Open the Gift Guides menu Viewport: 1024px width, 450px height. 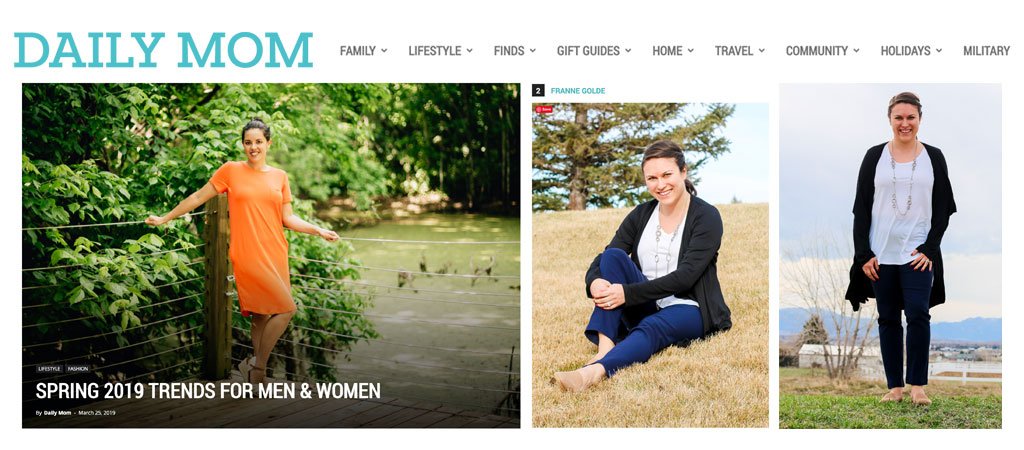click(x=594, y=50)
